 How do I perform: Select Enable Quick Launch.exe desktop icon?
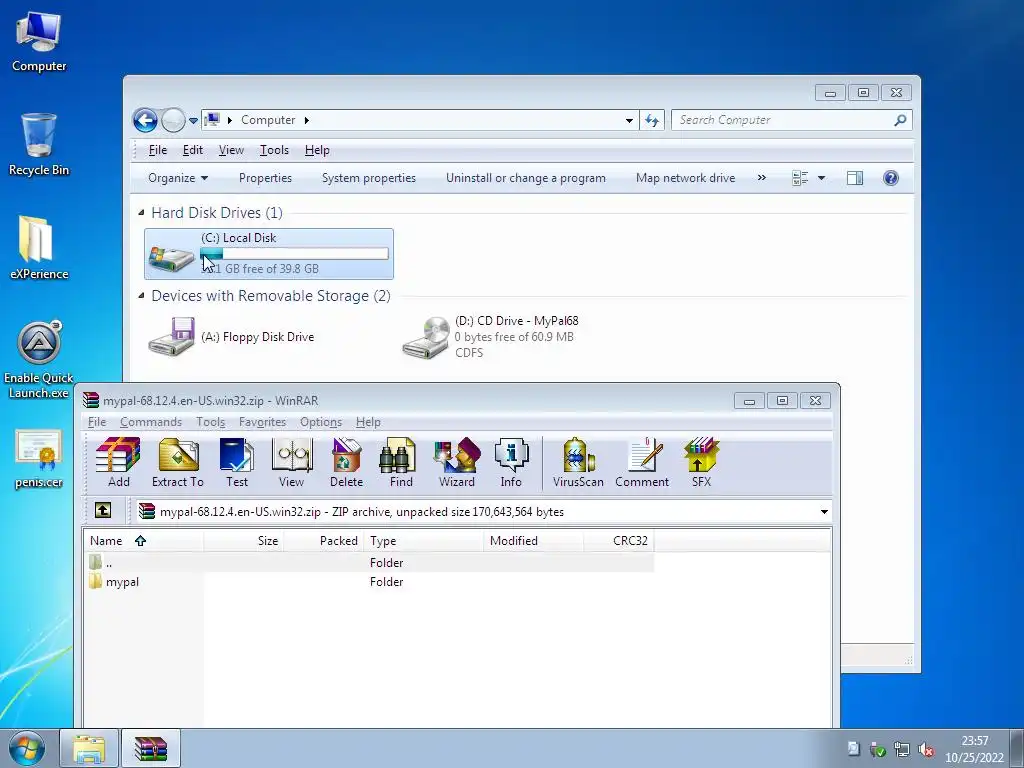[39, 360]
